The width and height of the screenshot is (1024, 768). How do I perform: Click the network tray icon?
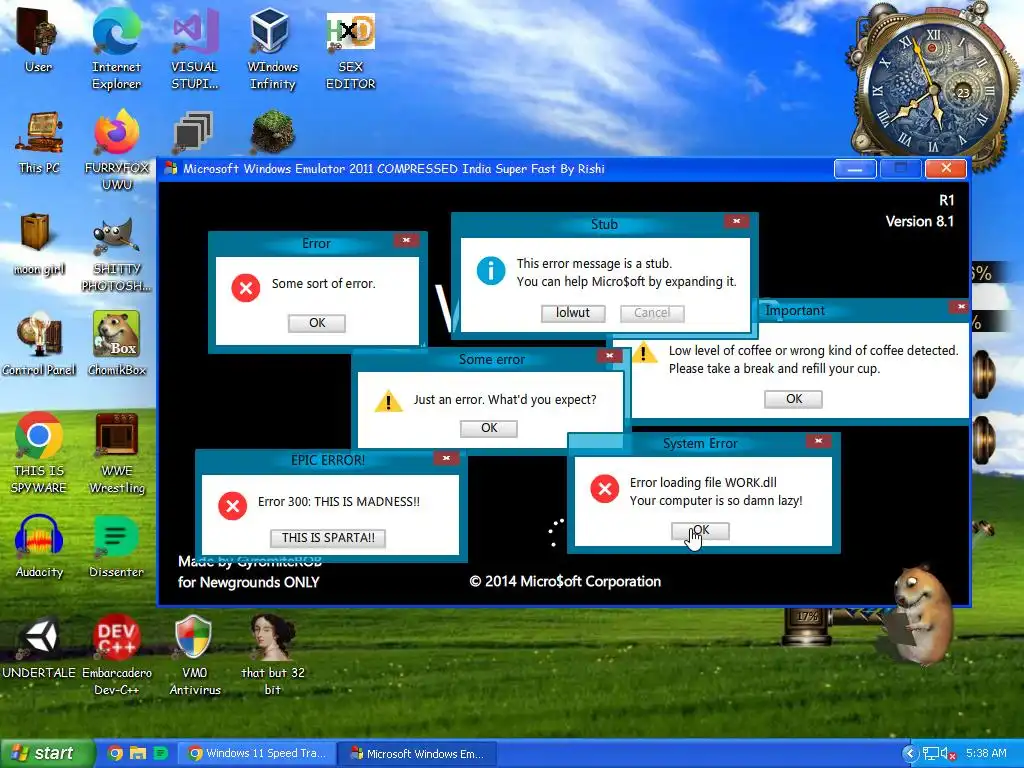[x=931, y=753]
